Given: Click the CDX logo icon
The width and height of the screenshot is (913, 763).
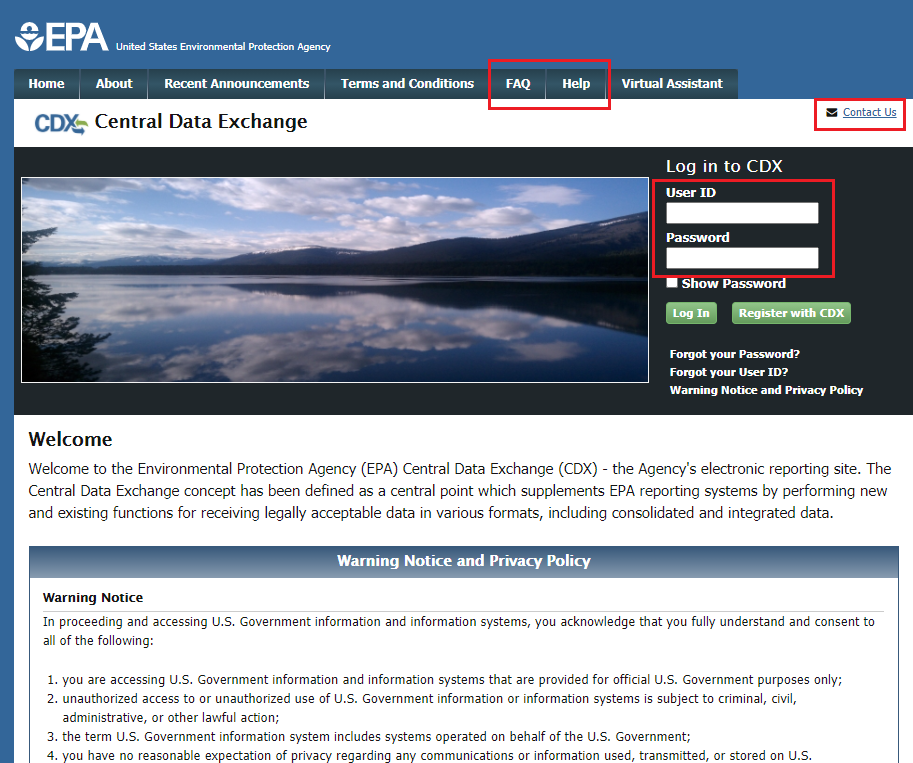Looking at the screenshot, I should tap(61, 123).
